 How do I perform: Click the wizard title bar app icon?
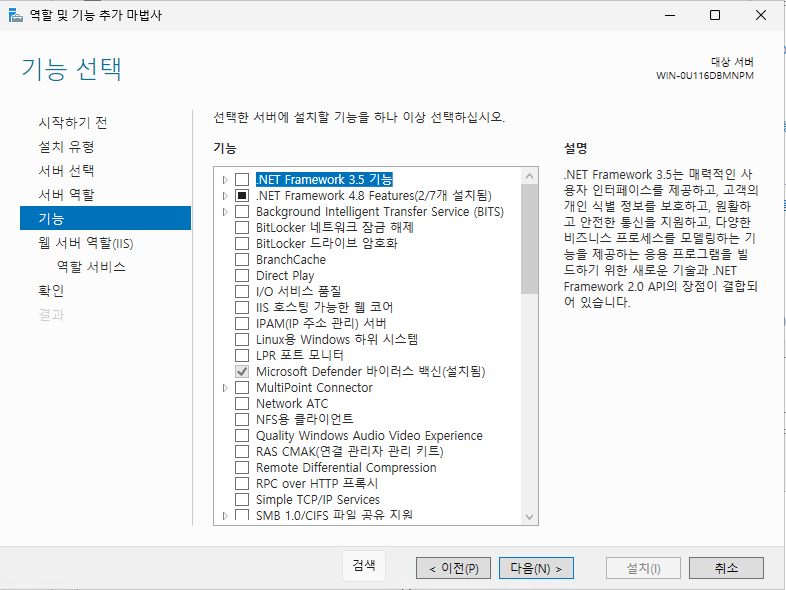[16, 16]
